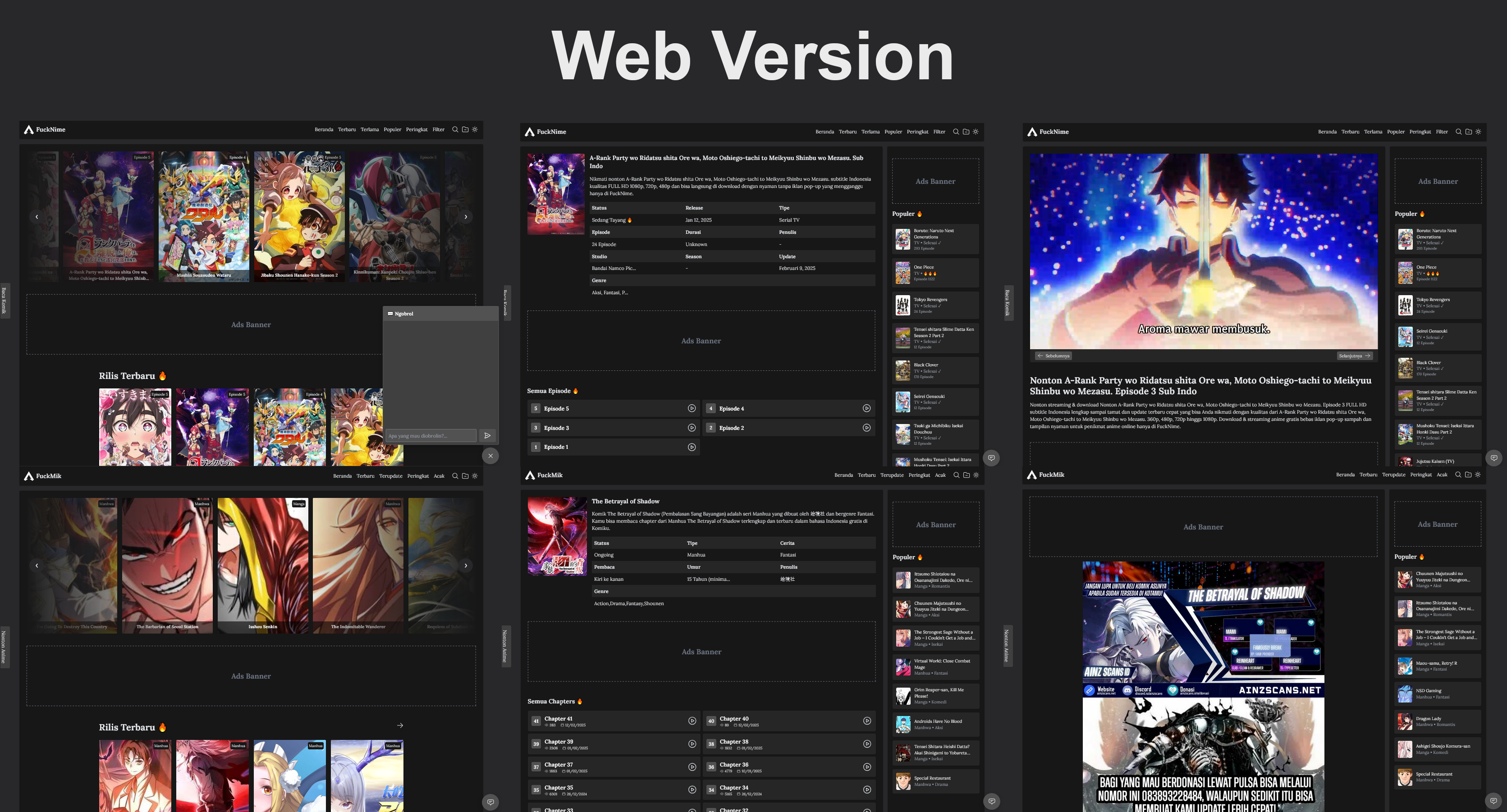This screenshot has height=812, width=1507.
Task: Toggle theme sun icon on FuckMik detail page
Action: point(976,475)
